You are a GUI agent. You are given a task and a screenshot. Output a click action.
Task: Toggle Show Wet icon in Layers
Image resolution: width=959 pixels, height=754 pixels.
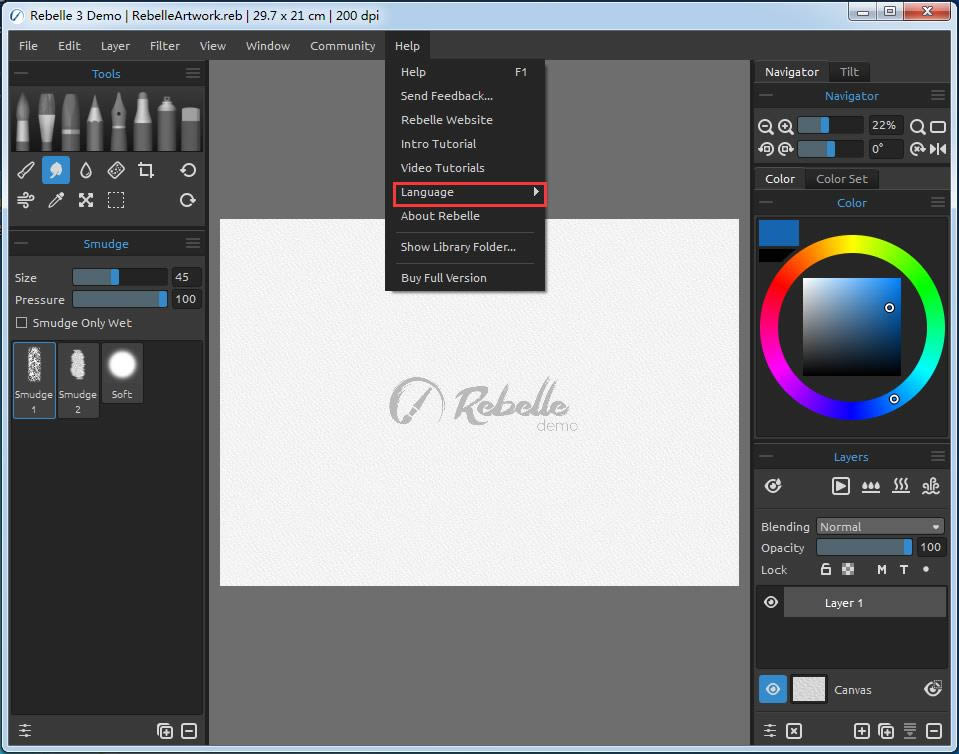click(x=773, y=486)
